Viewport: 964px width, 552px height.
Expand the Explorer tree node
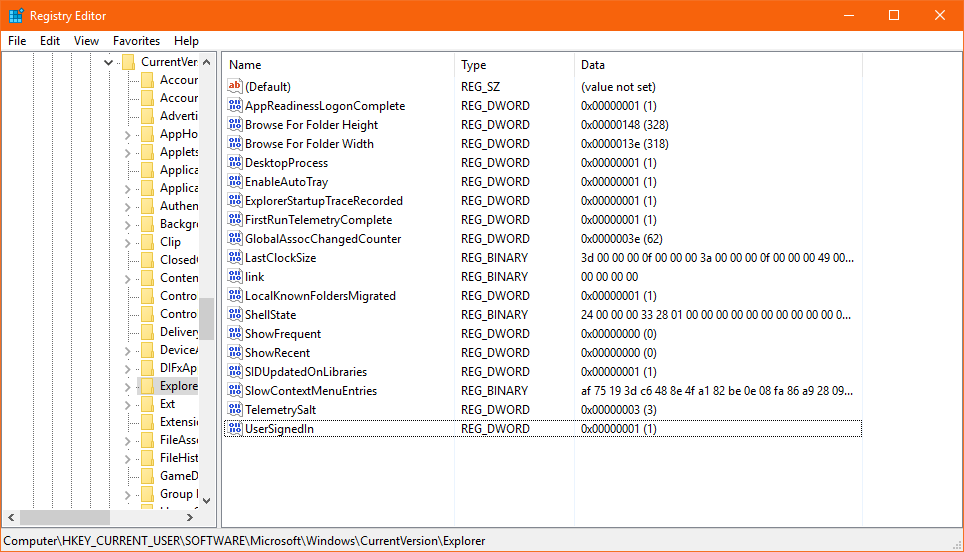coord(127,387)
